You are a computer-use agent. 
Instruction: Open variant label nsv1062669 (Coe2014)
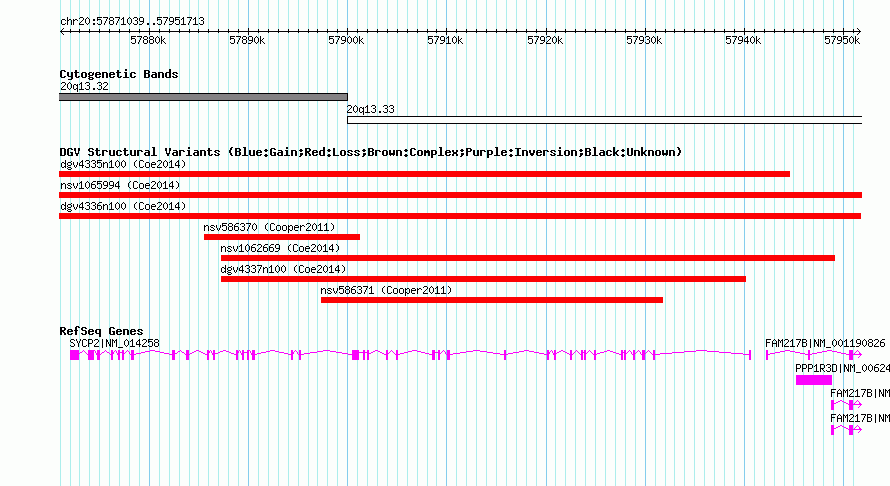point(280,248)
